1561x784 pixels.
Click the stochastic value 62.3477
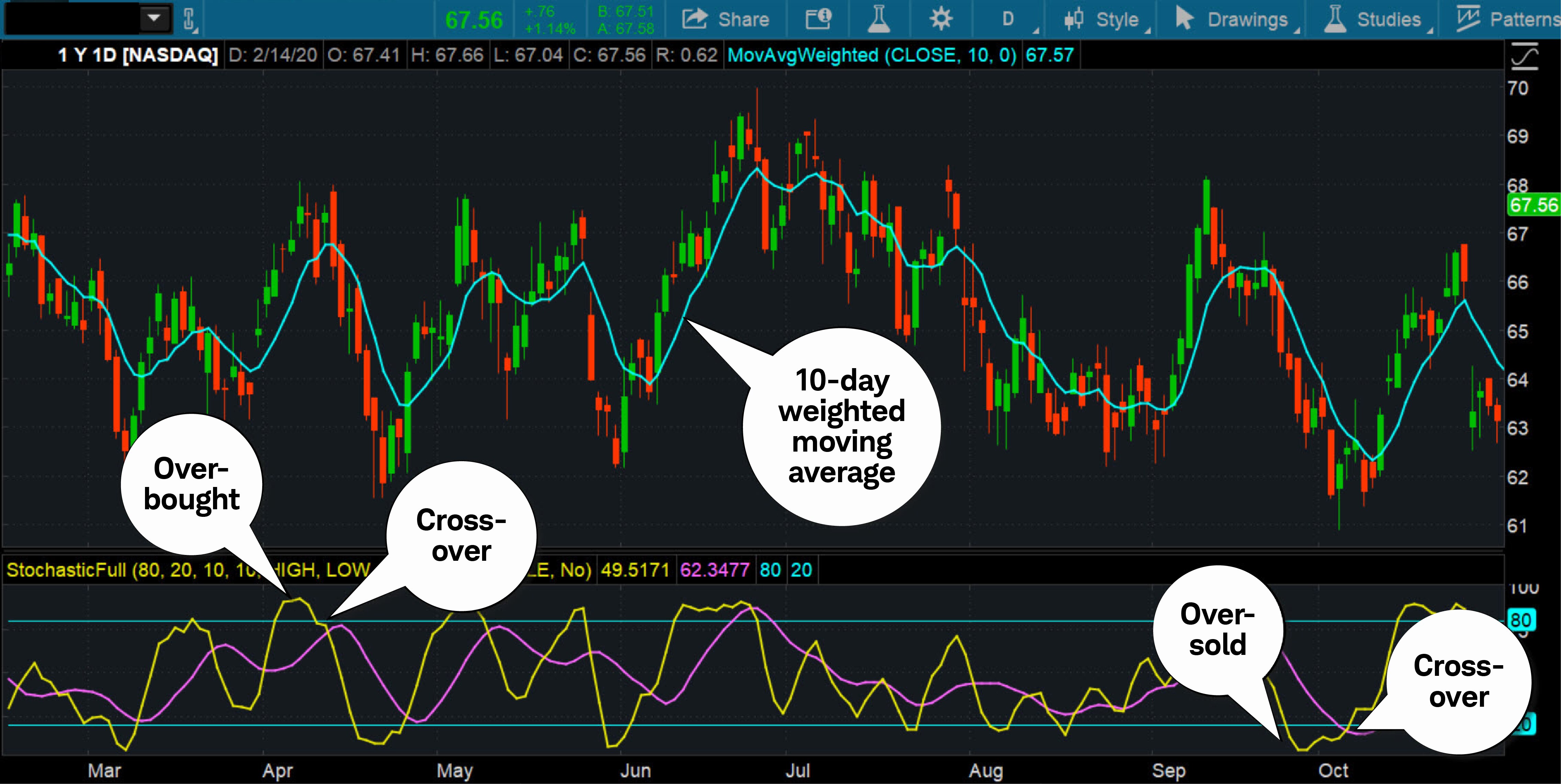pyautogui.click(x=714, y=570)
